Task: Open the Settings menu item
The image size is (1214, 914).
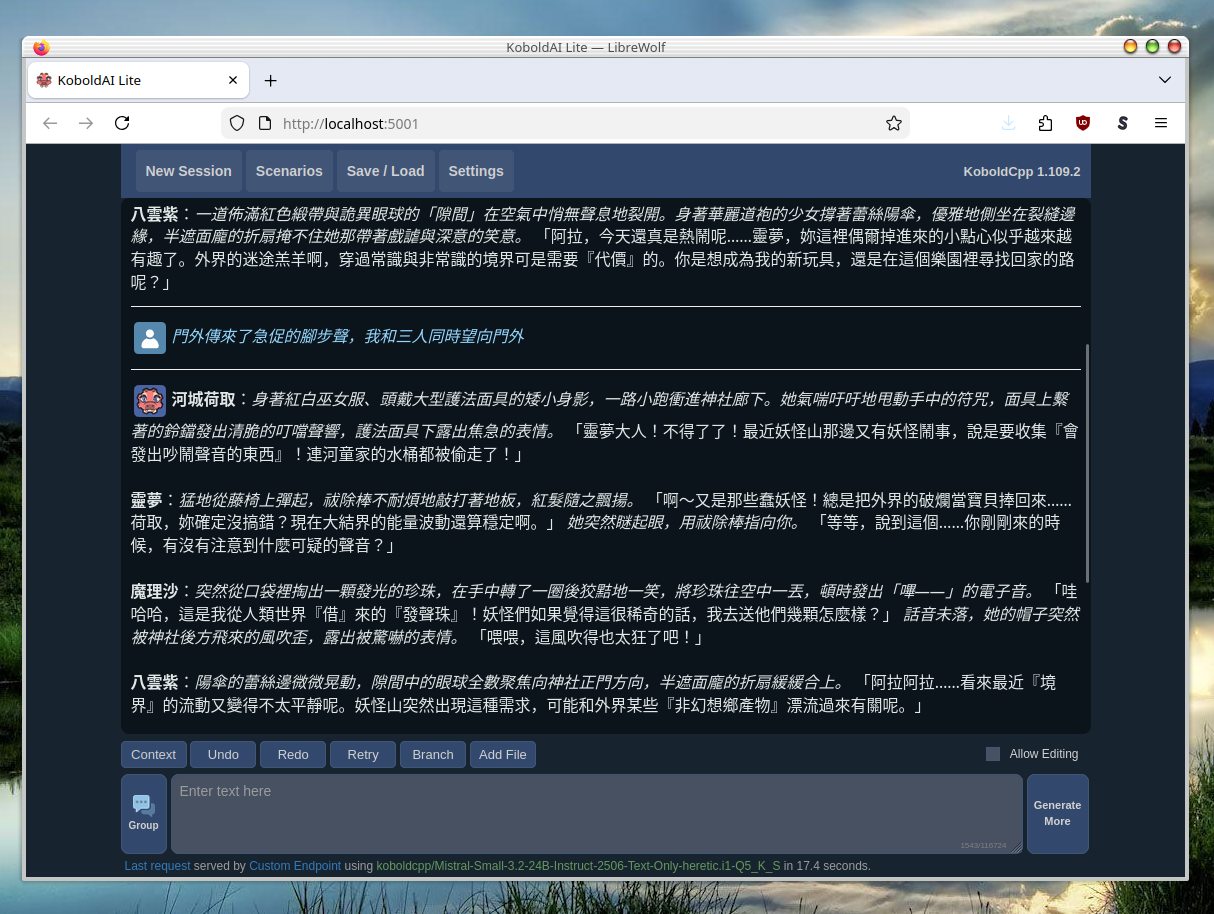Action: click(476, 171)
